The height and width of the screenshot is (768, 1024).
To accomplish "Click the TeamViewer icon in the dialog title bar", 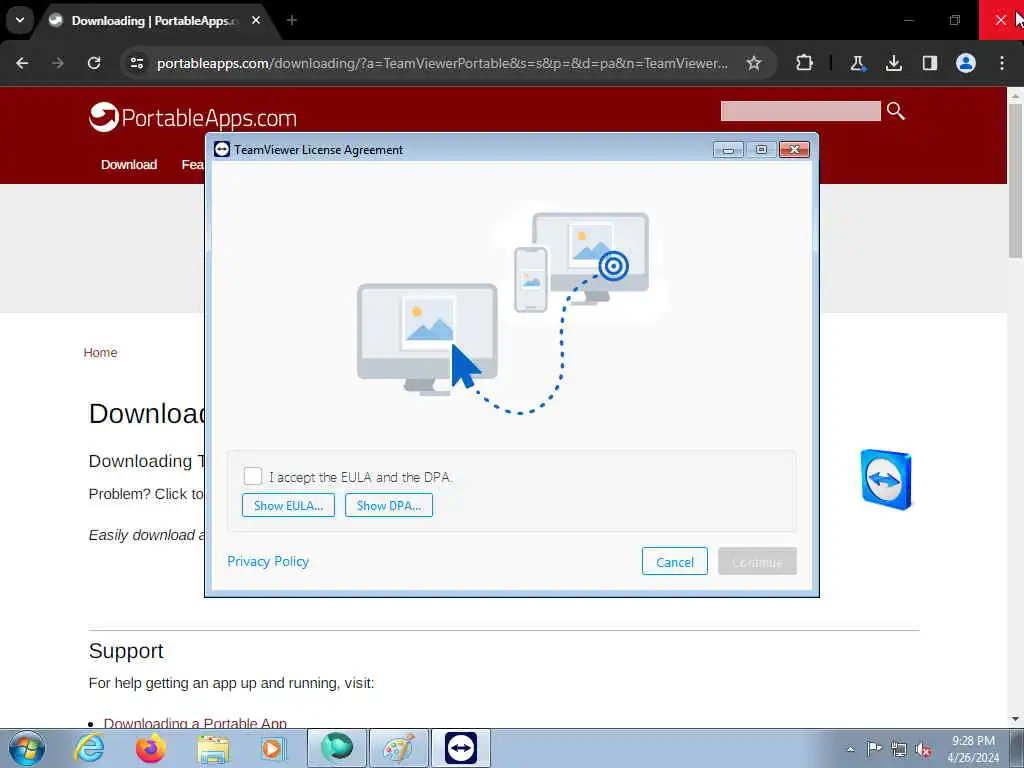I will (222, 150).
